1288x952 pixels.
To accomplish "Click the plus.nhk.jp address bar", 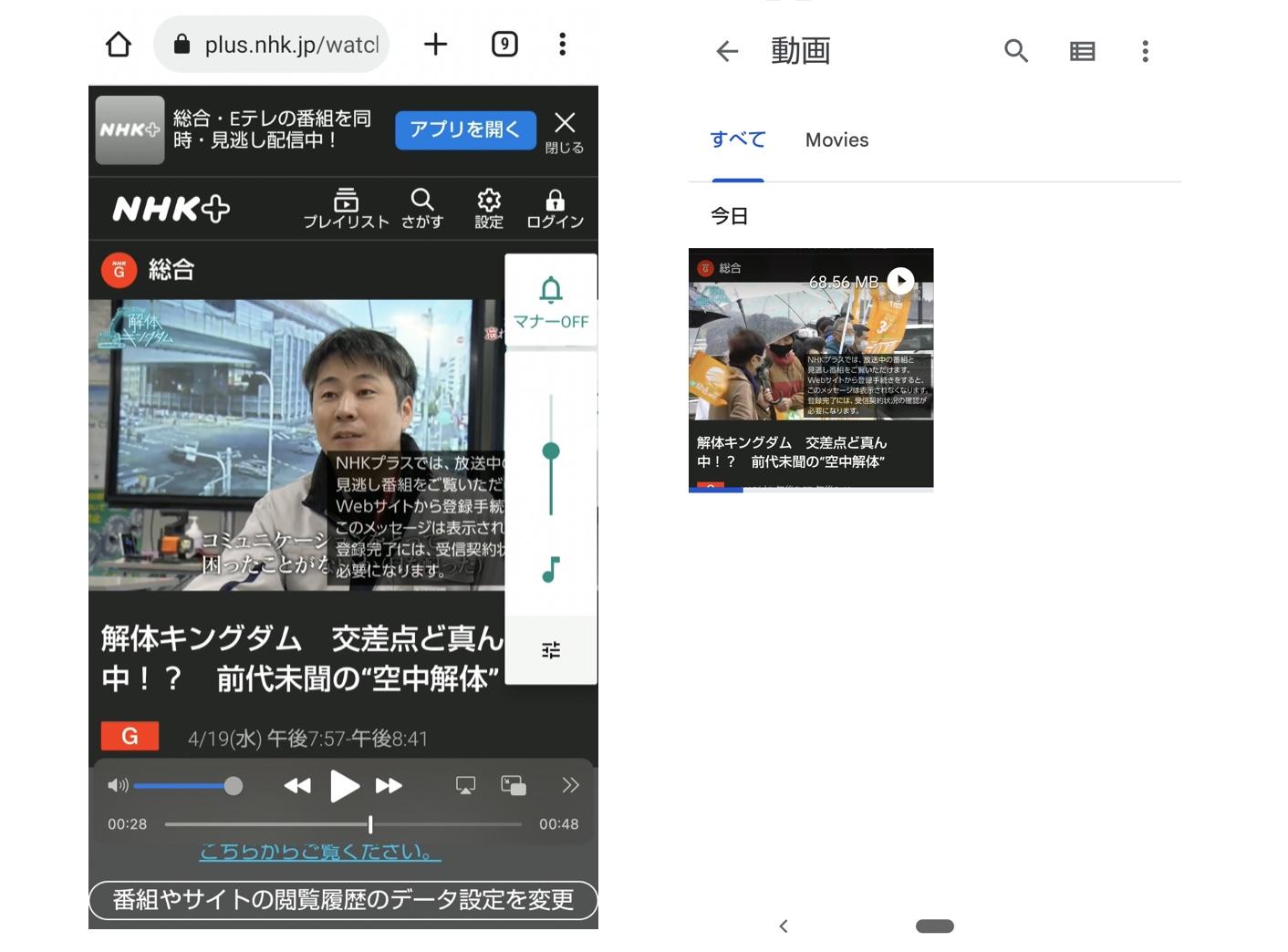I will tap(272, 44).
